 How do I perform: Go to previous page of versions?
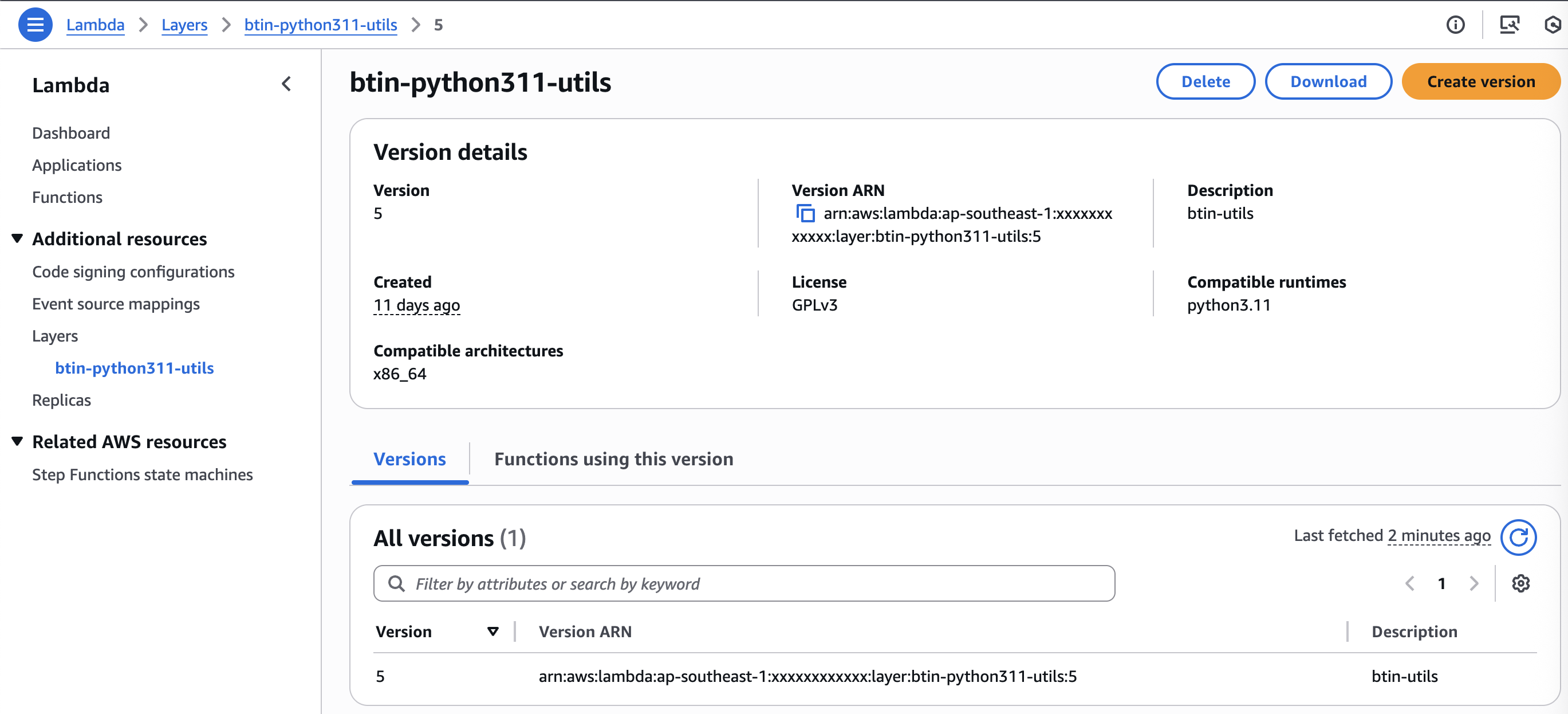point(1410,583)
